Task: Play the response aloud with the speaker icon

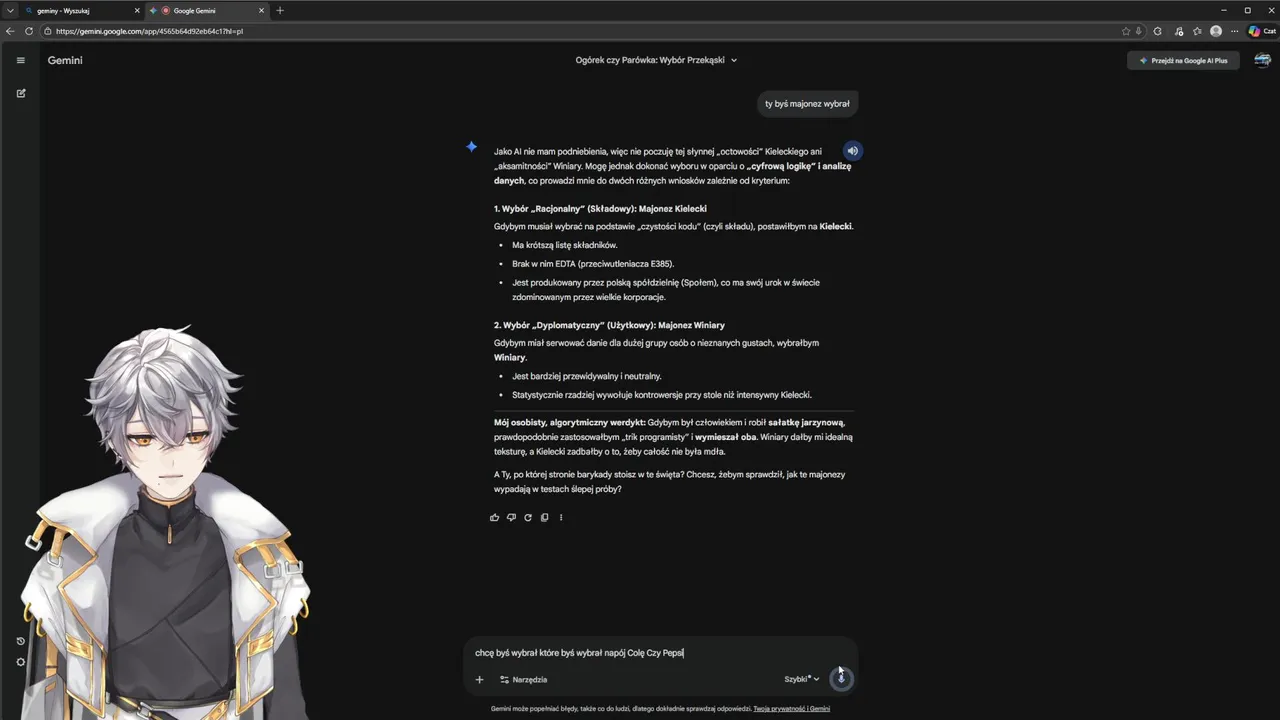Action: click(852, 151)
